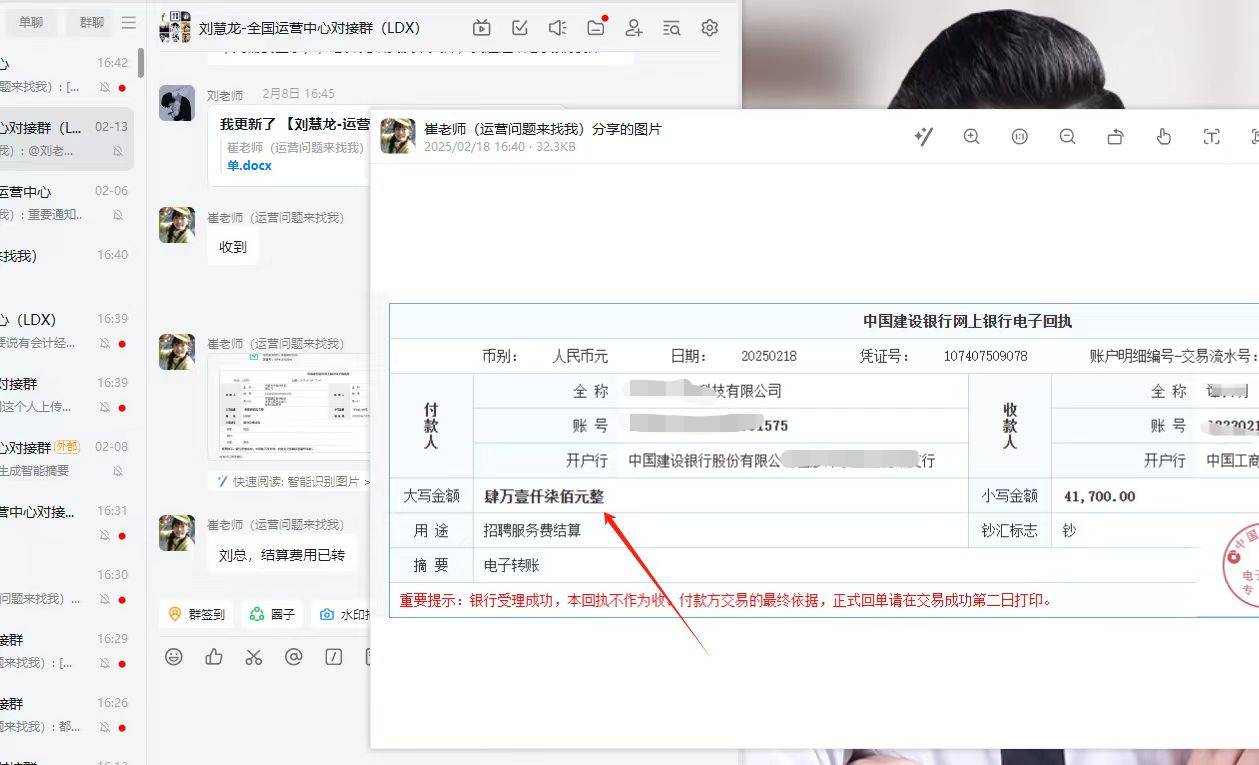This screenshot has height=765, width=1259.
Task: Open the 圈子 circle shortcut
Action: point(272,615)
